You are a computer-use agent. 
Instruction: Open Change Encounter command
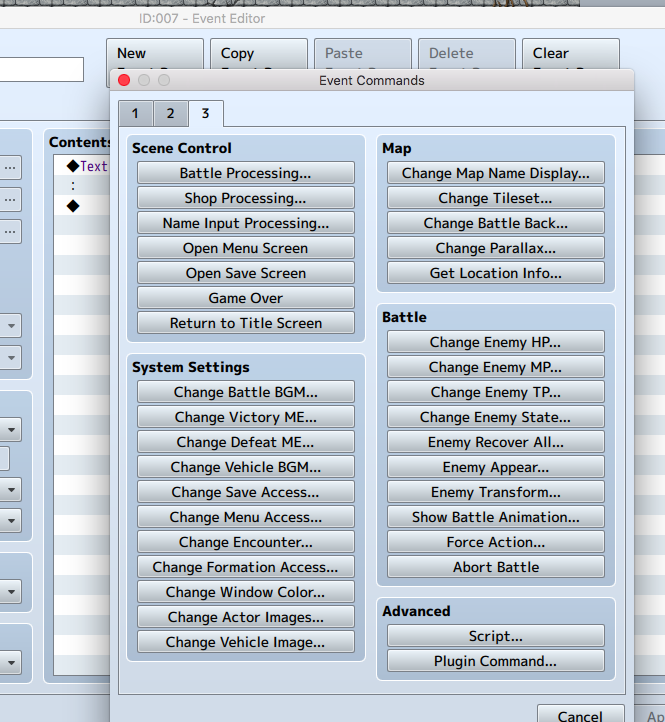245,542
